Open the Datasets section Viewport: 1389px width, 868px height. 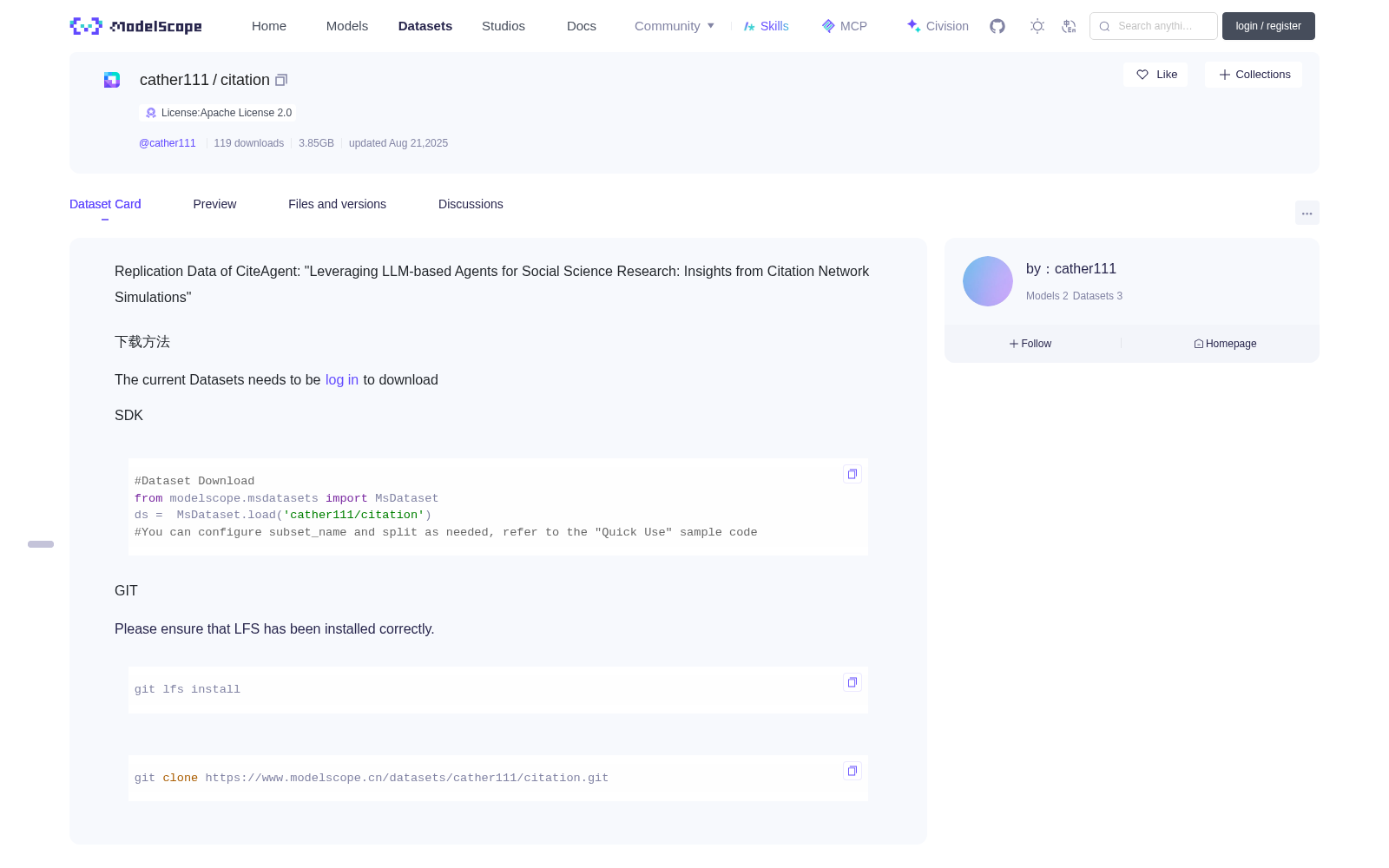(x=425, y=26)
